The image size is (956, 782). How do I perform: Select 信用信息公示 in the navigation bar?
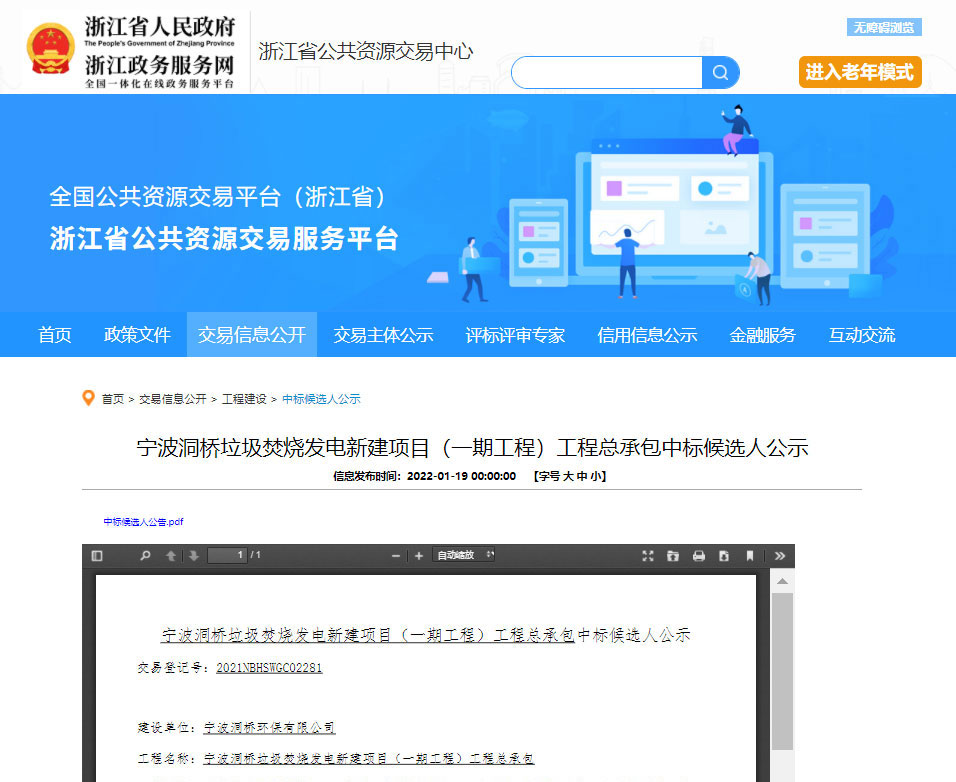pos(647,335)
